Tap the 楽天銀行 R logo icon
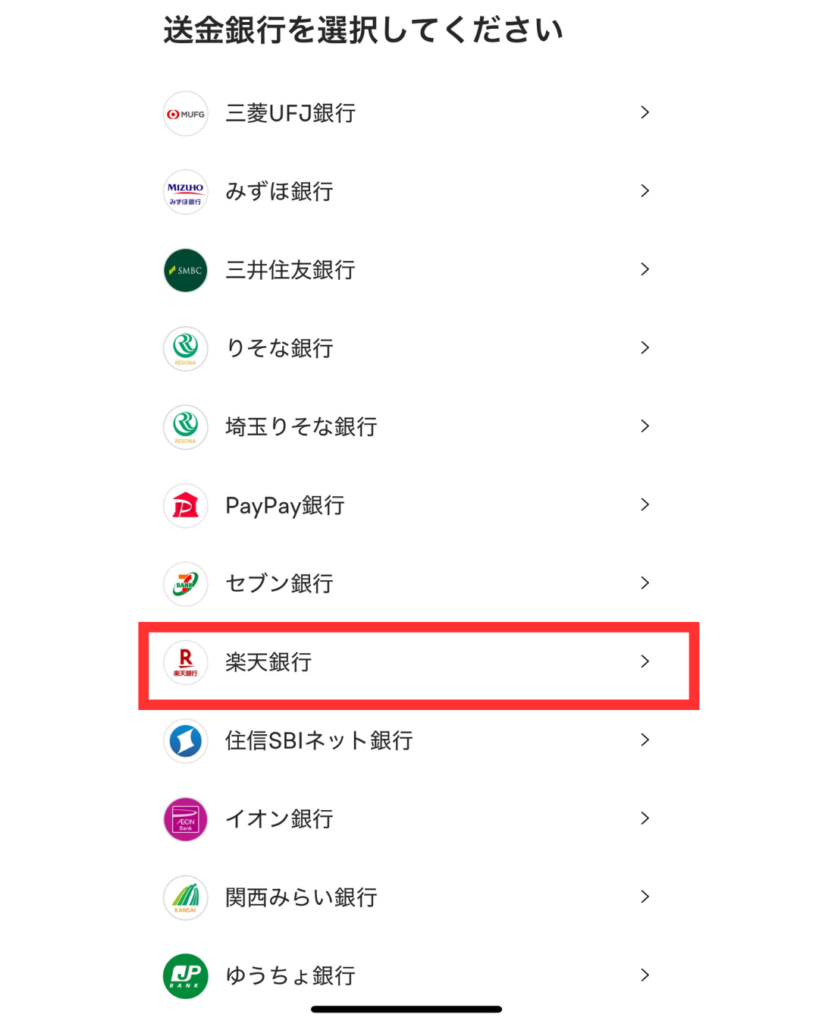 click(x=185, y=662)
